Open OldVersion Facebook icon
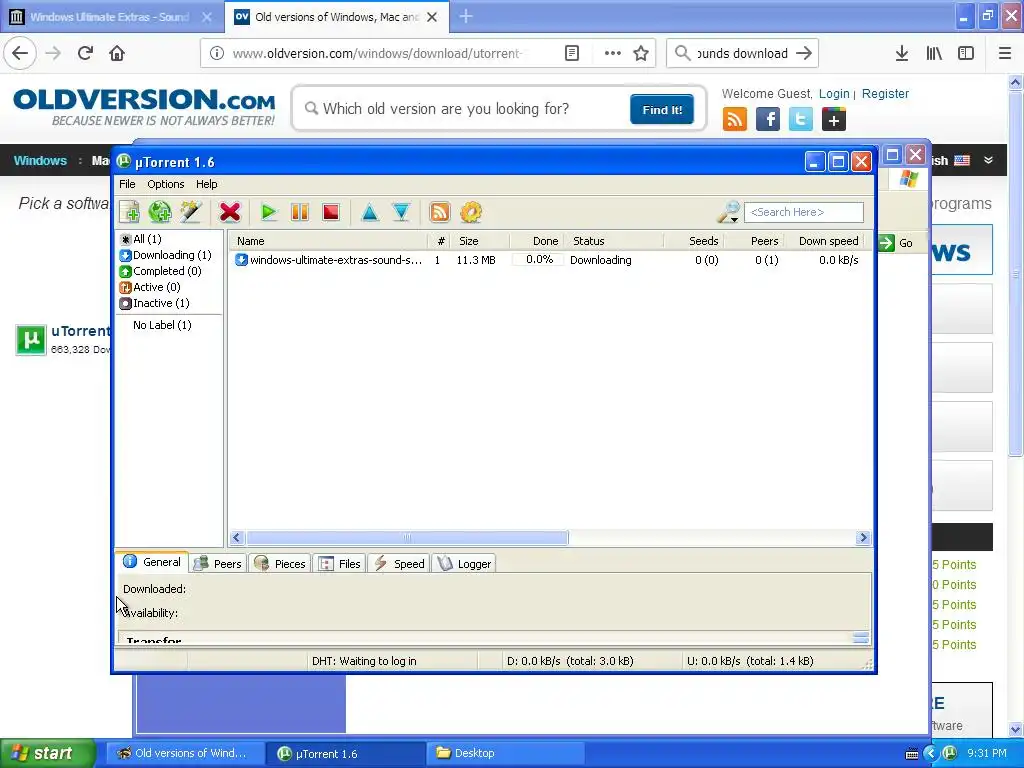 pyautogui.click(x=768, y=120)
